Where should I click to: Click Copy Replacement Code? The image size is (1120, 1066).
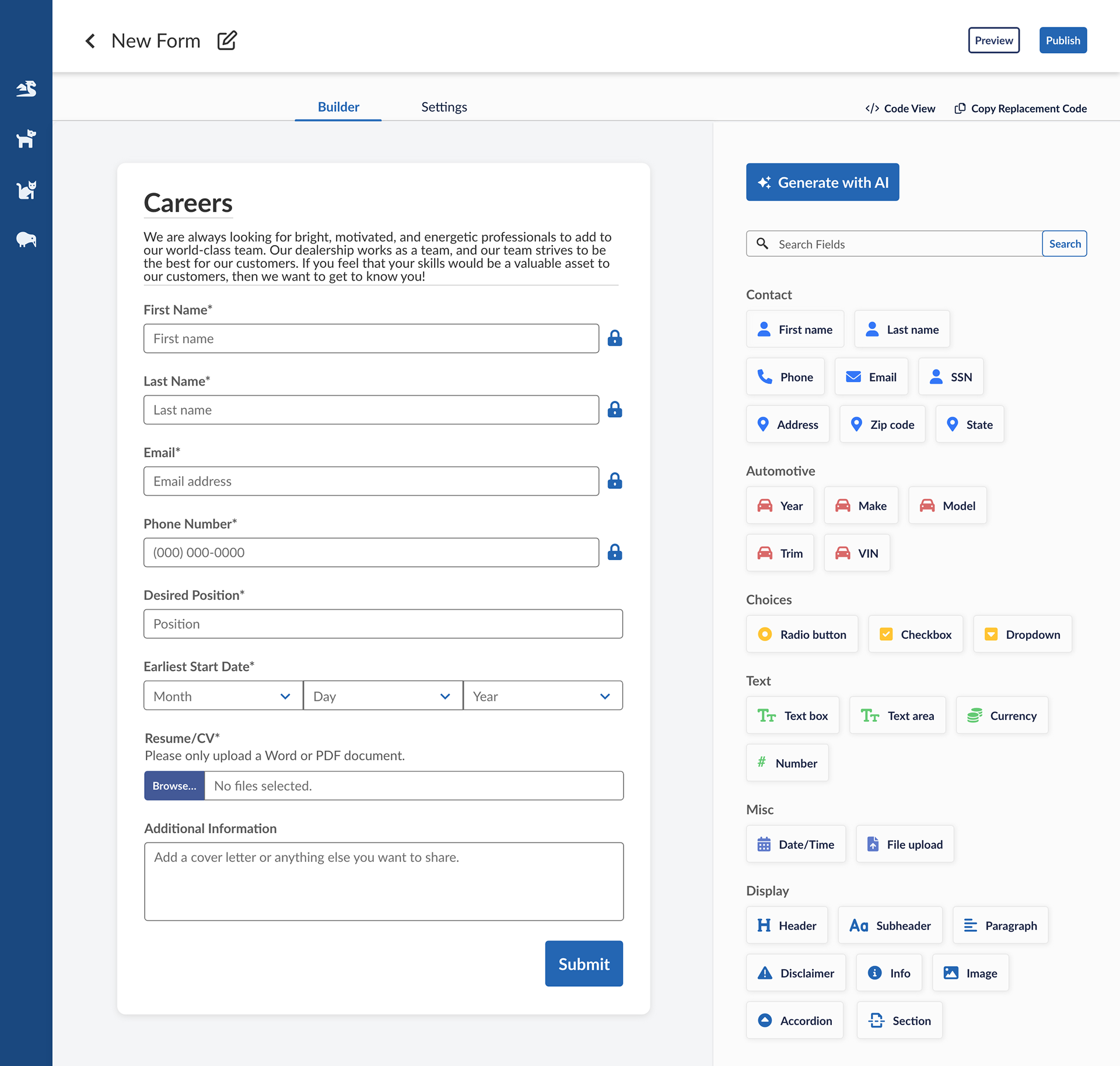(1020, 109)
